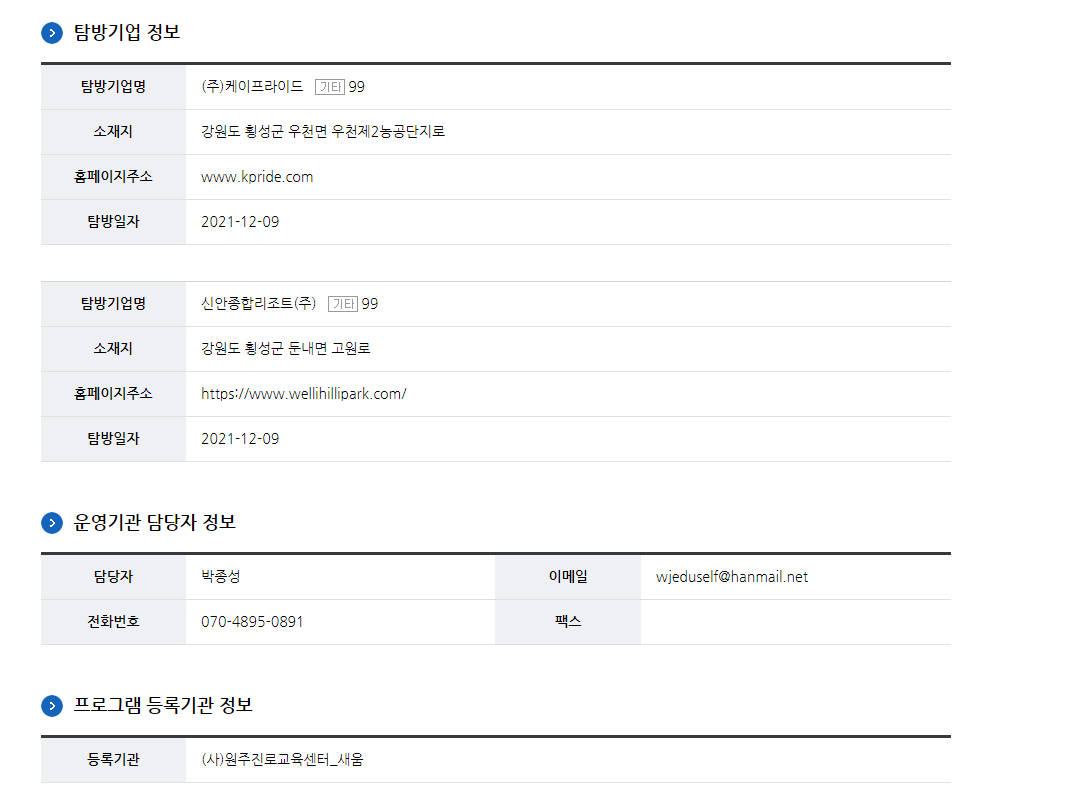1073x803 pixels.
Task: Click the 탐방기업 정보 section heading
Action: pos(127,33)
